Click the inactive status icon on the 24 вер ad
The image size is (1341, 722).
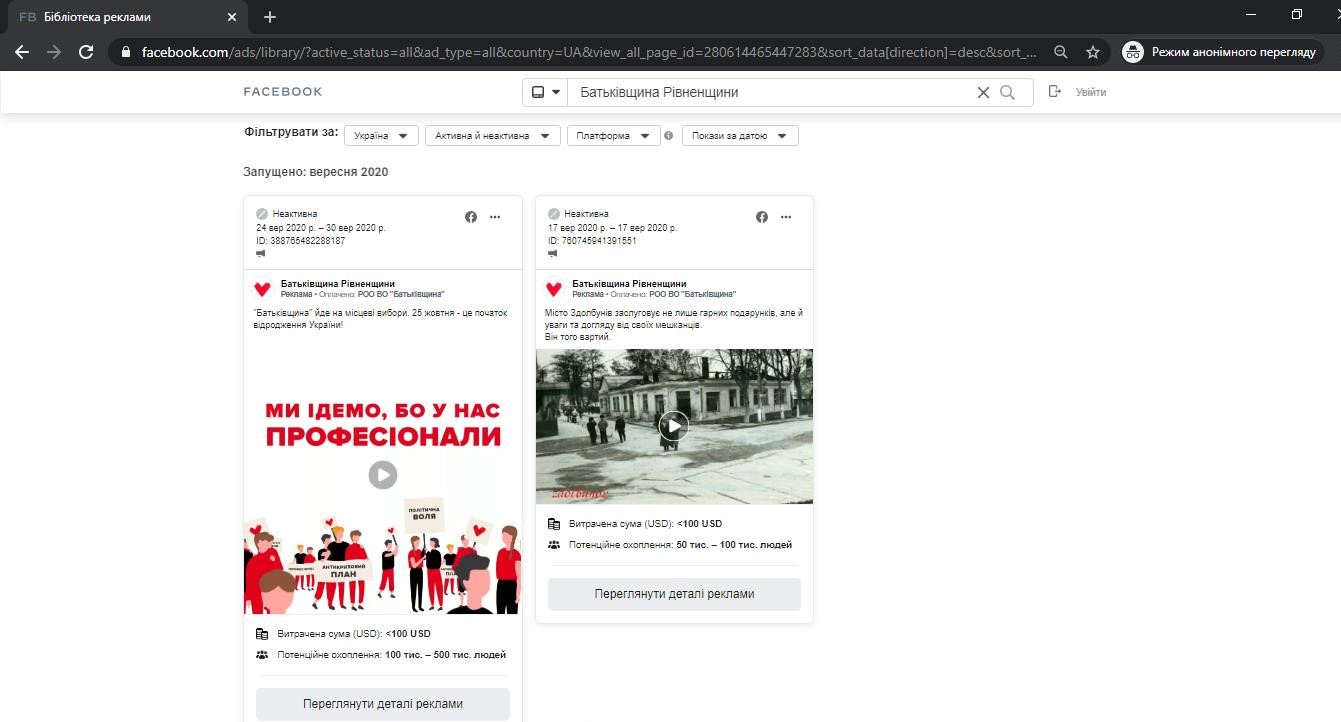[x=262, y=214]
